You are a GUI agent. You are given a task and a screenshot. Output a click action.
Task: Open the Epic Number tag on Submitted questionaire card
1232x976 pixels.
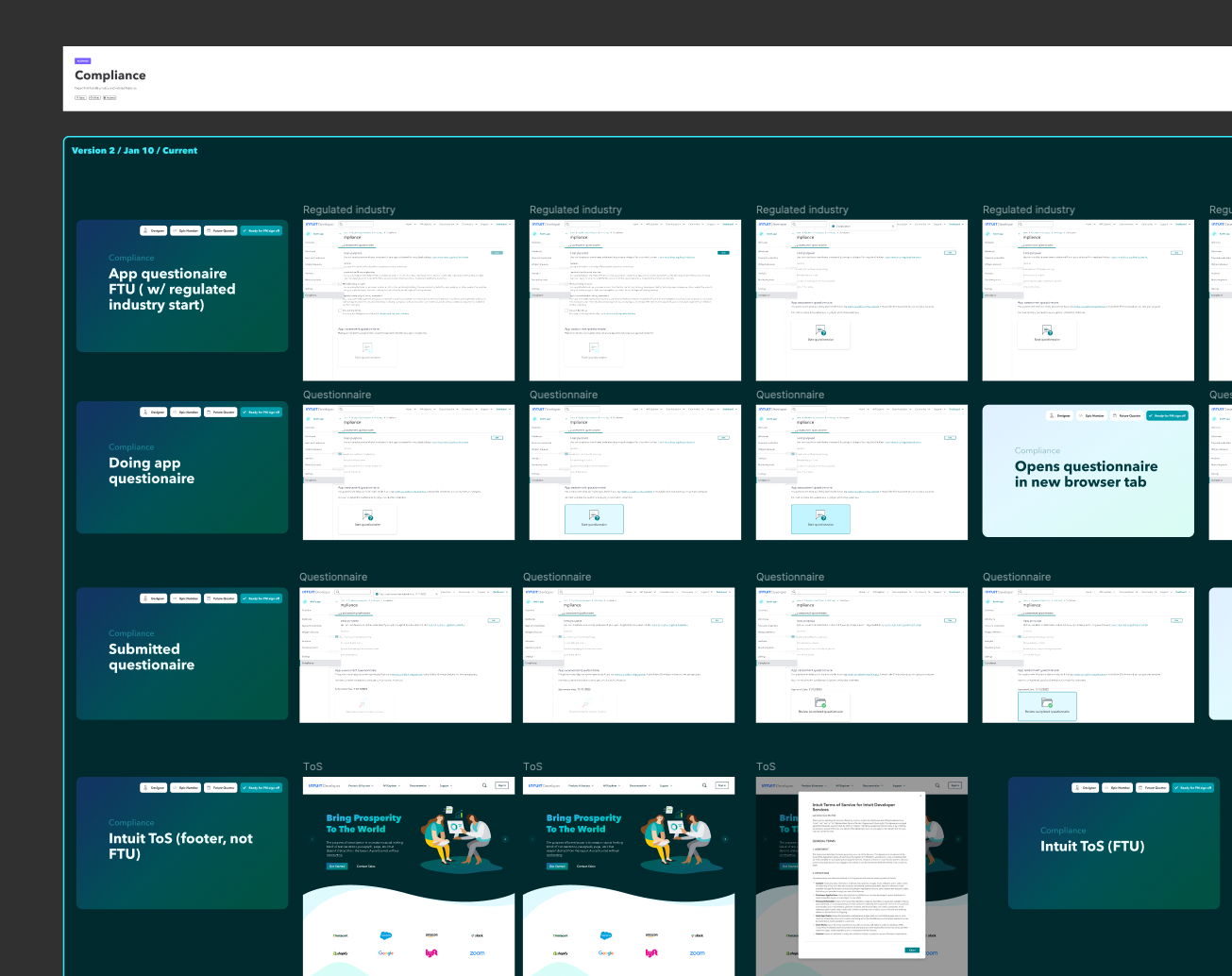point(186,598)
